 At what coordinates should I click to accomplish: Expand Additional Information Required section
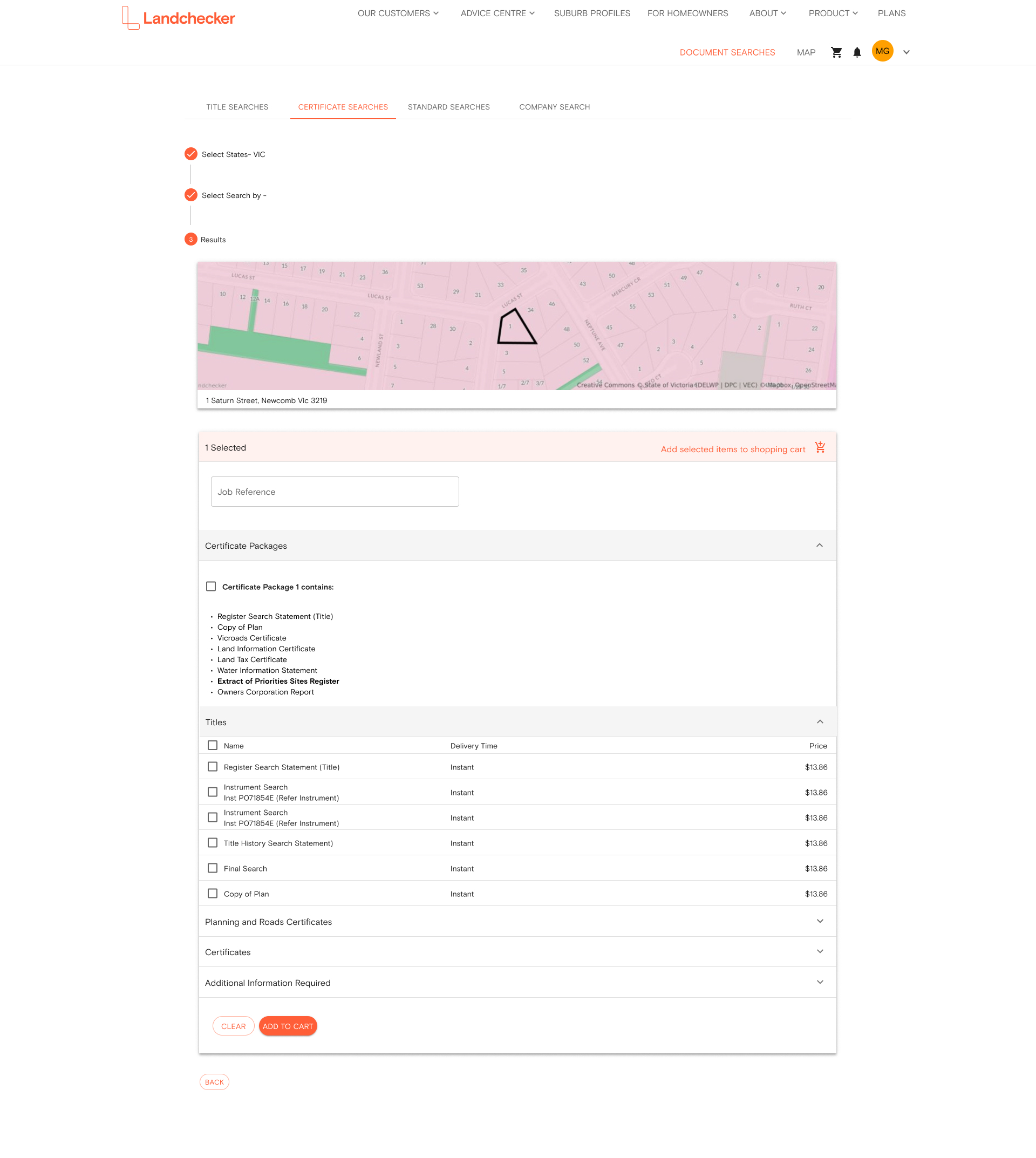pyautogui.click(x=820, y=982)
